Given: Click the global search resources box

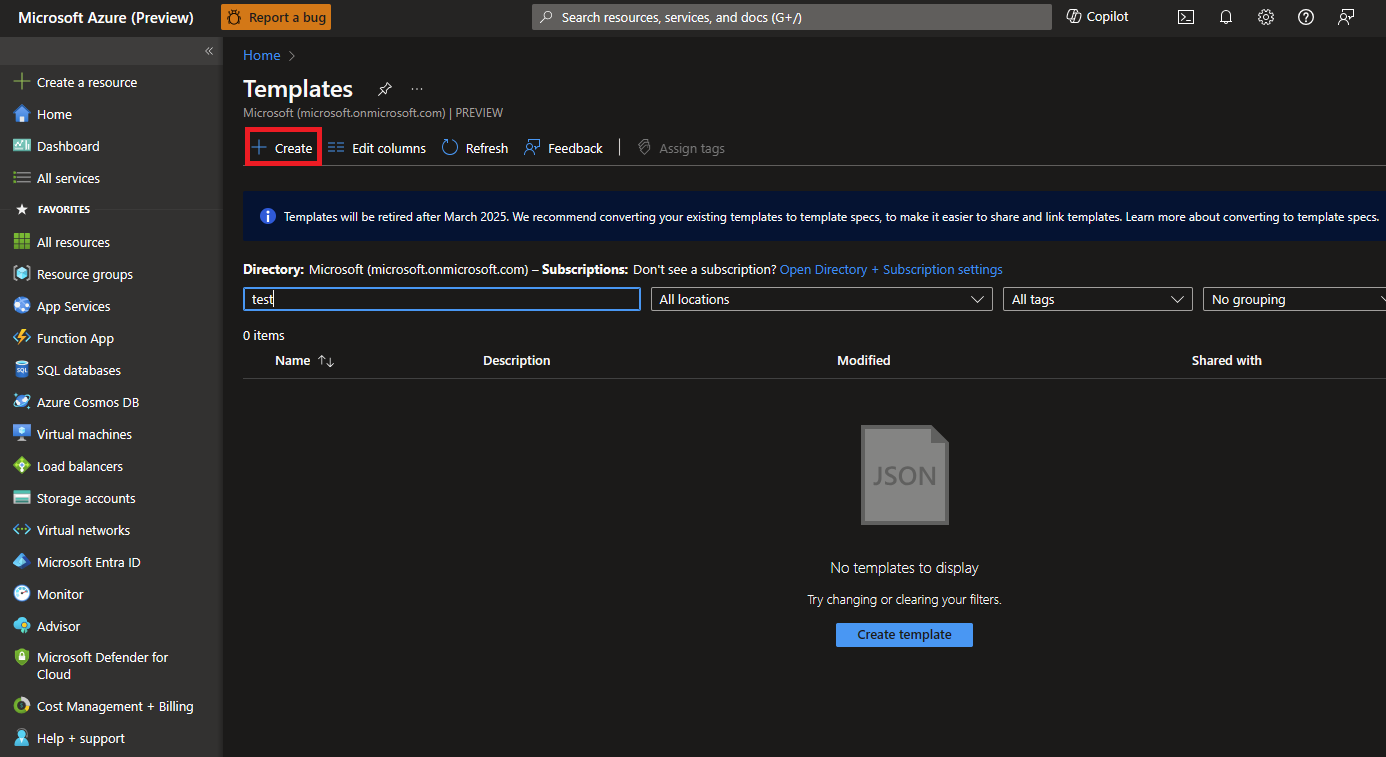Looking at the screenshot, I should (792, 17).
